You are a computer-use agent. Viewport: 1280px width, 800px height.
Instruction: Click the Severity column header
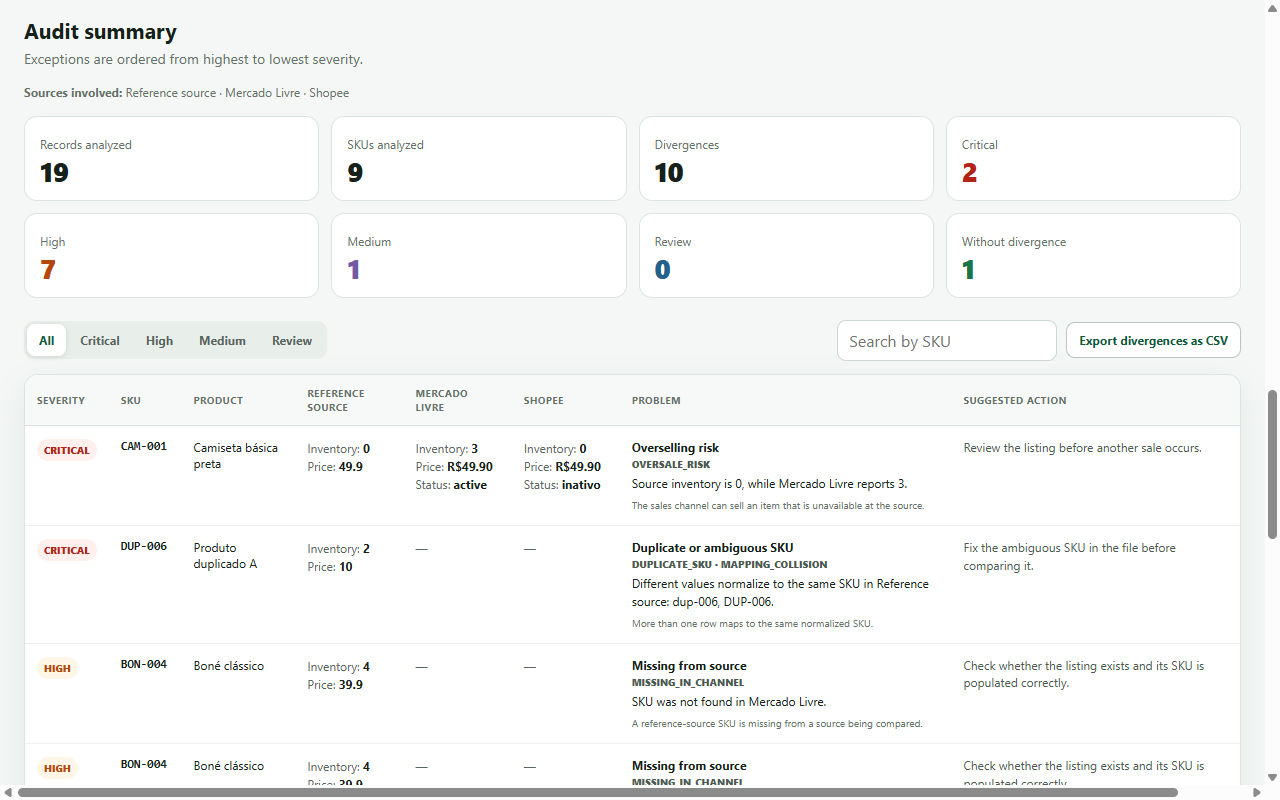[x=61, y=401]
